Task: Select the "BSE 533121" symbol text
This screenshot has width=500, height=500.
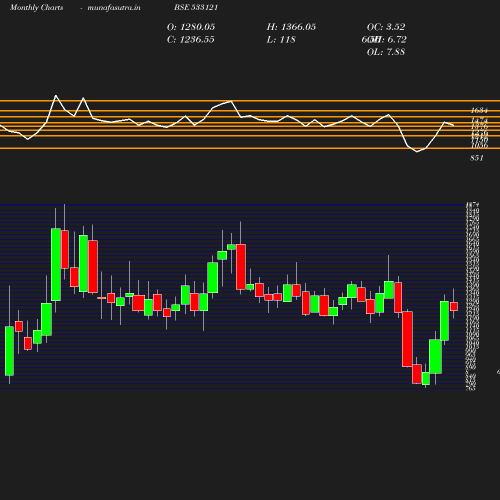Action: click(196, 8)
